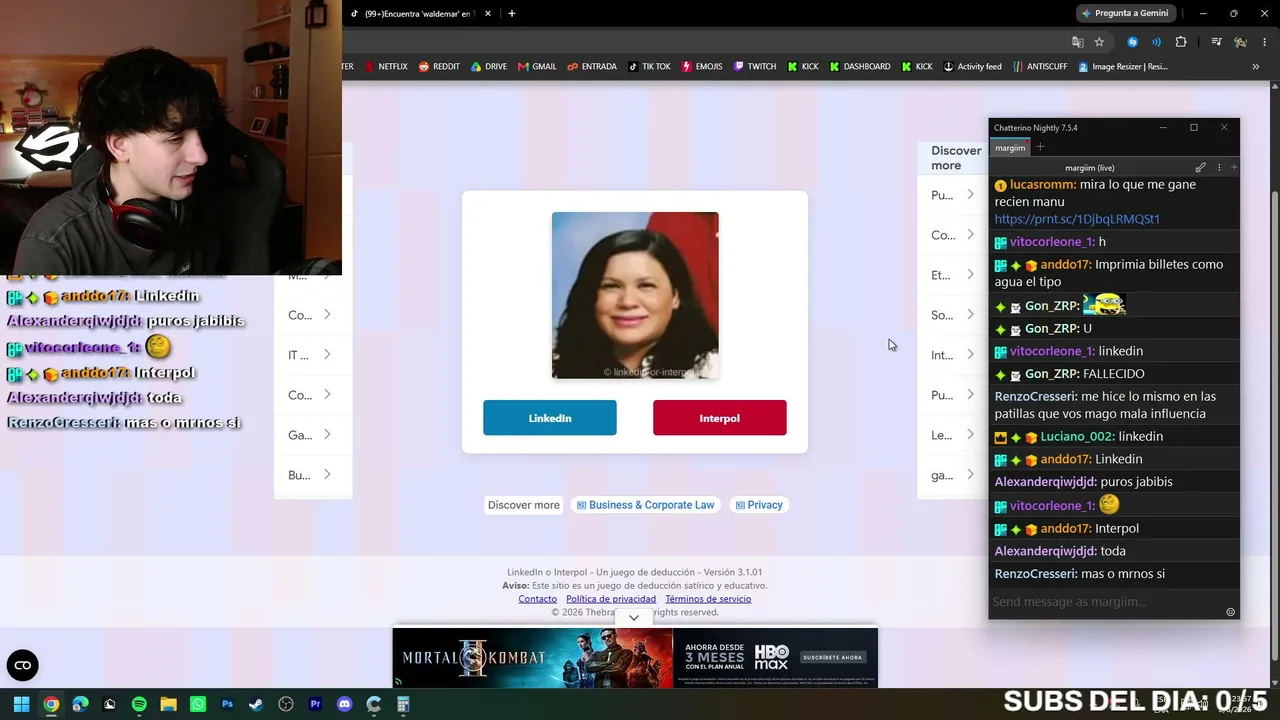Open the DASHBOARD bookmark
The width and height of the screenshot is (1280, 720).
click(x=859, y=67)
